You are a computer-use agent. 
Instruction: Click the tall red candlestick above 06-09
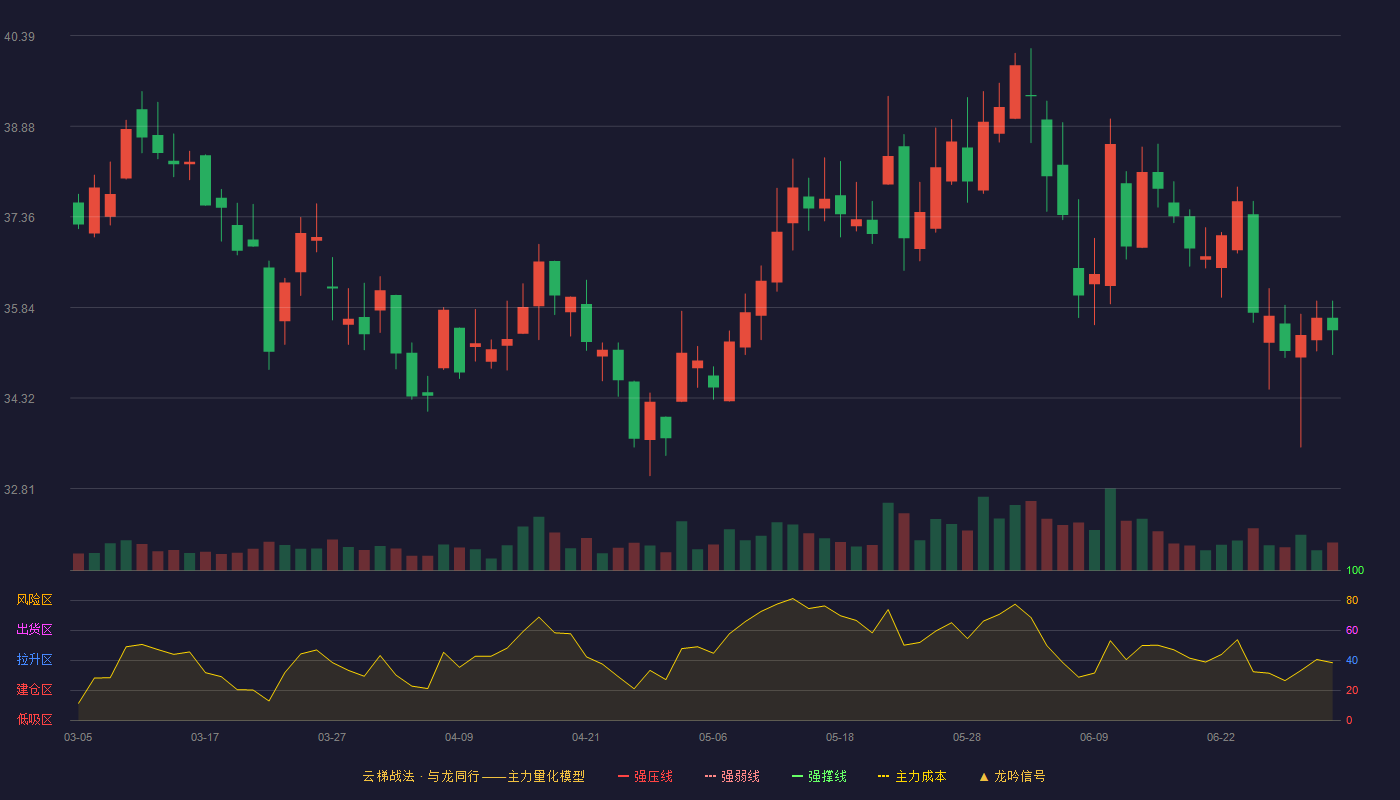coord(1110,215)
